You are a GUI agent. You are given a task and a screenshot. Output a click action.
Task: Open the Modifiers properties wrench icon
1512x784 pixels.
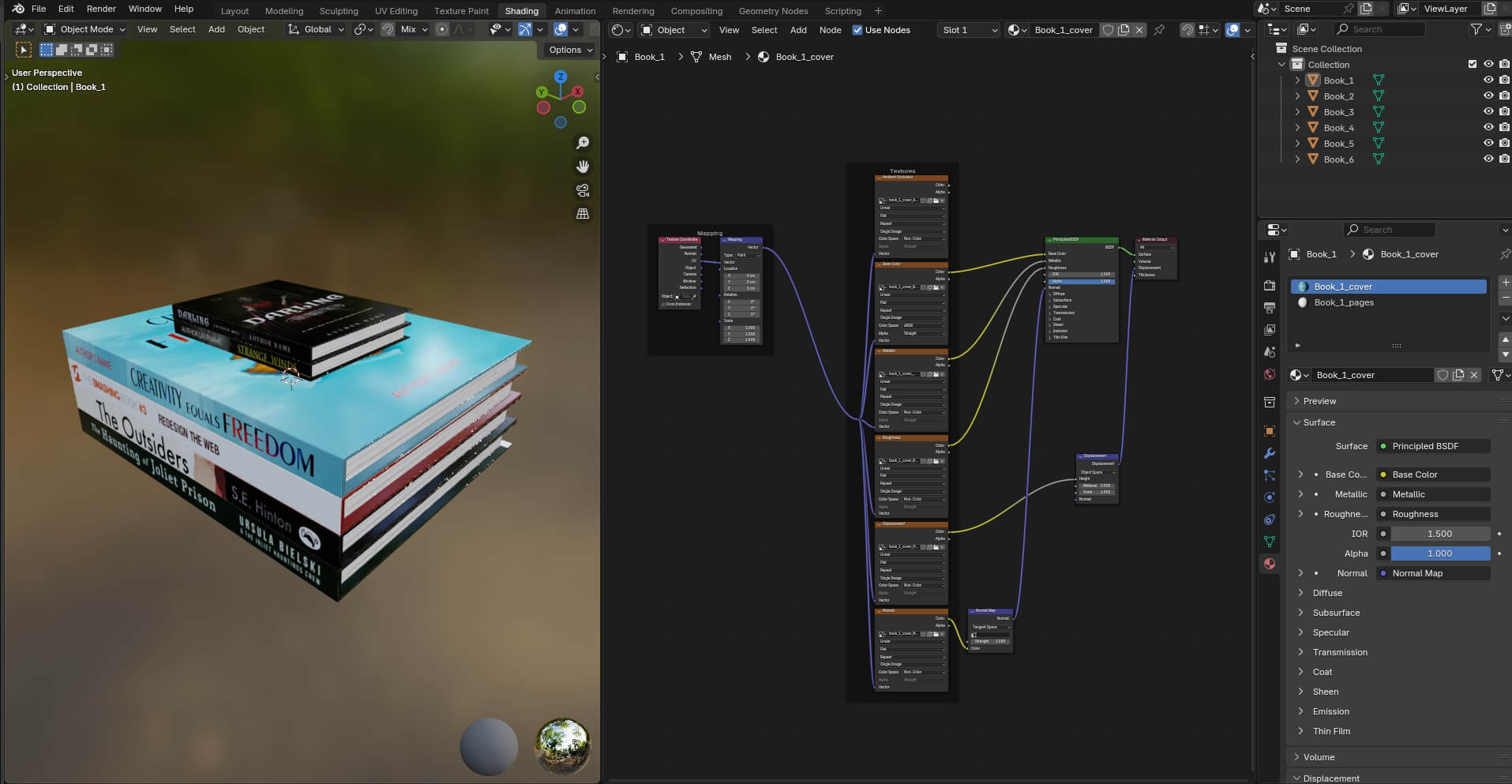pos(1270,453)
